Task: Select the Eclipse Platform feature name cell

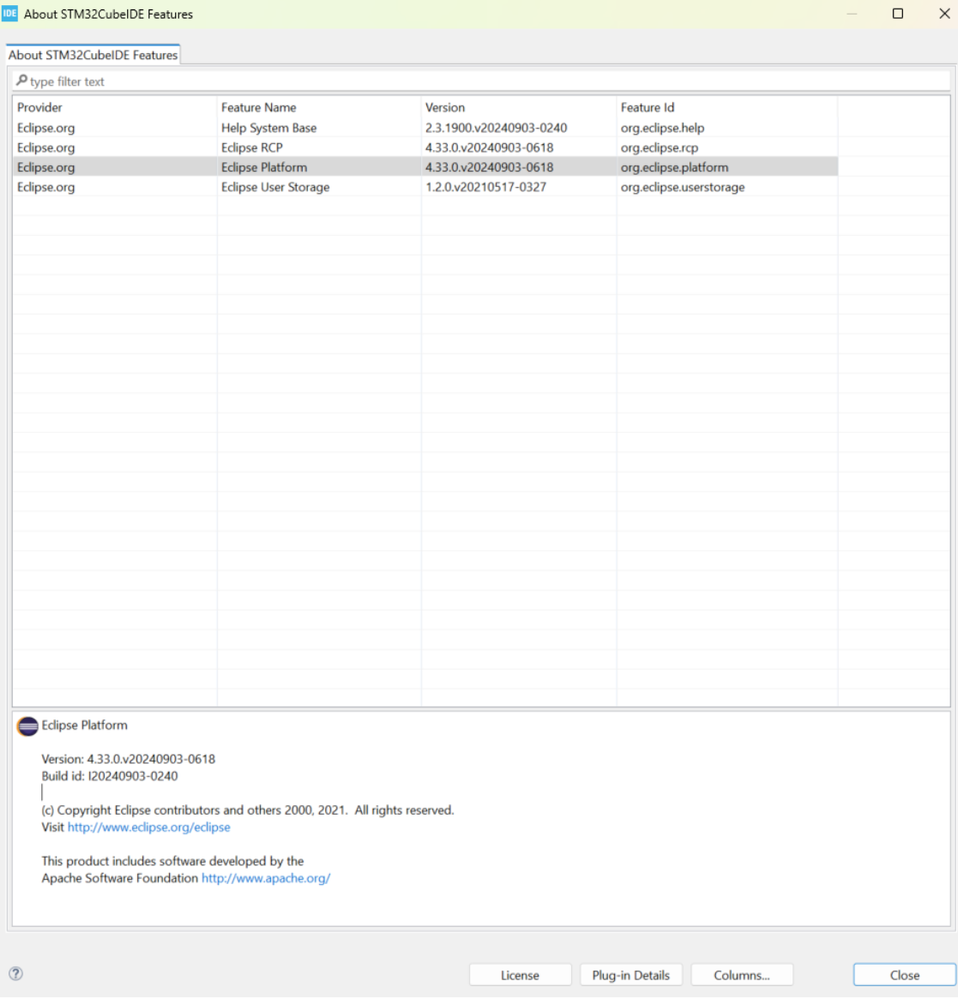Action: point(264,167)
